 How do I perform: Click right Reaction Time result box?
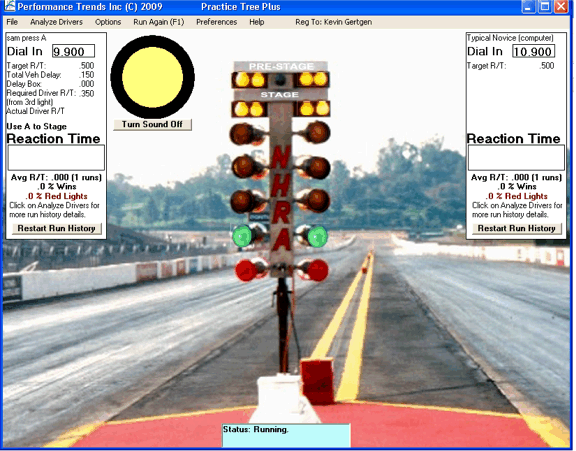coord(516,158)
